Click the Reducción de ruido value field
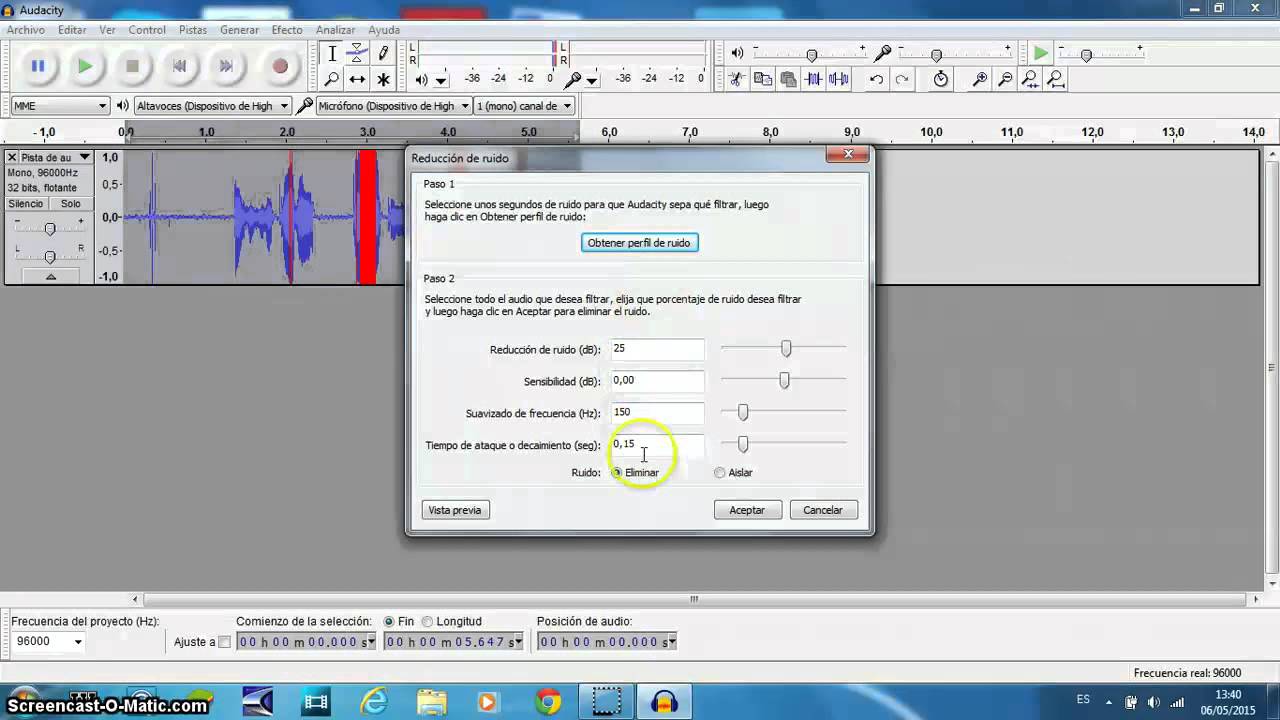1280x720 pixels. point(657,348)
